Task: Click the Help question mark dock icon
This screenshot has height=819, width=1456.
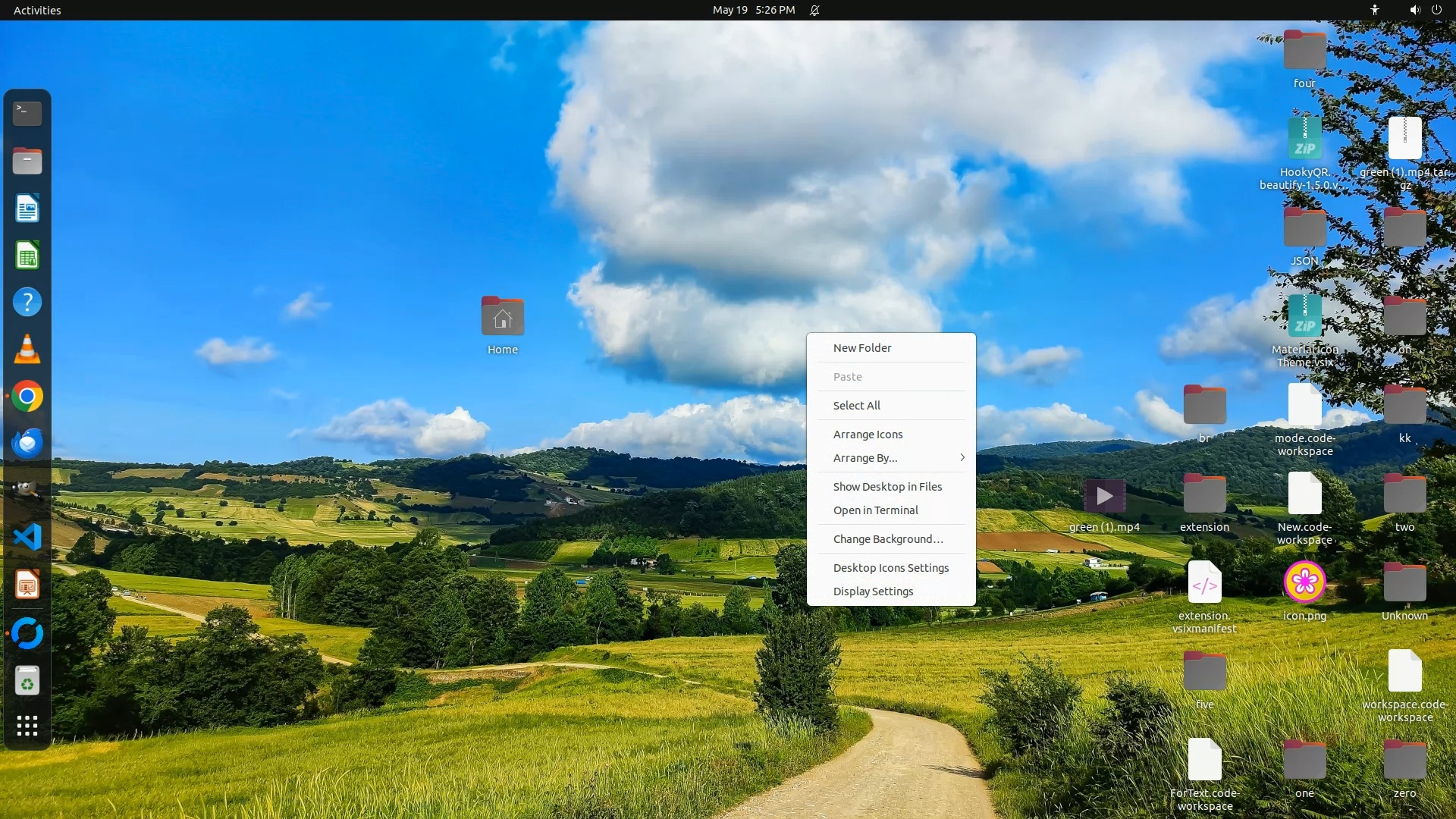Action: [27, 303]
